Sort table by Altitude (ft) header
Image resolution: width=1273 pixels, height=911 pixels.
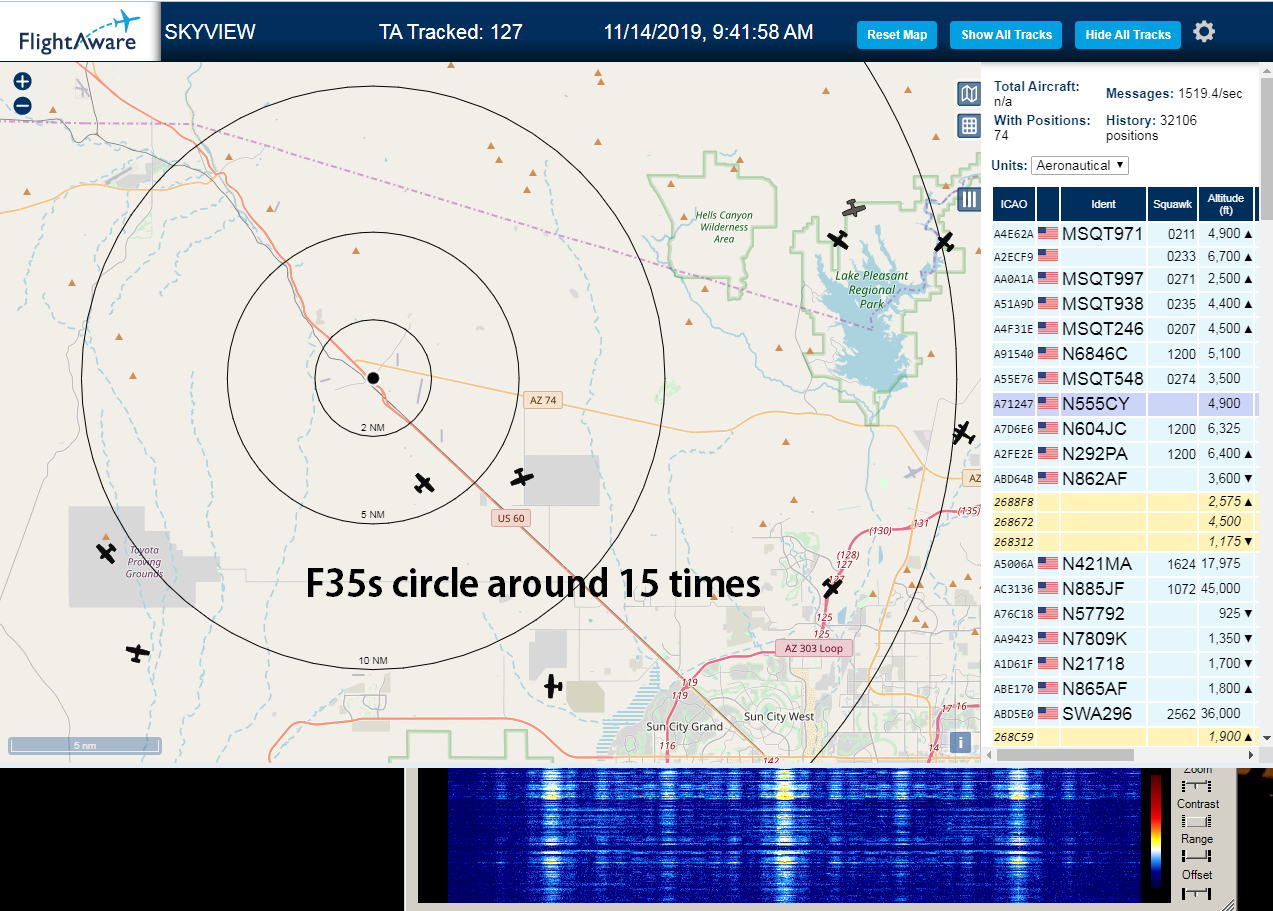(x=1225, y=204)
